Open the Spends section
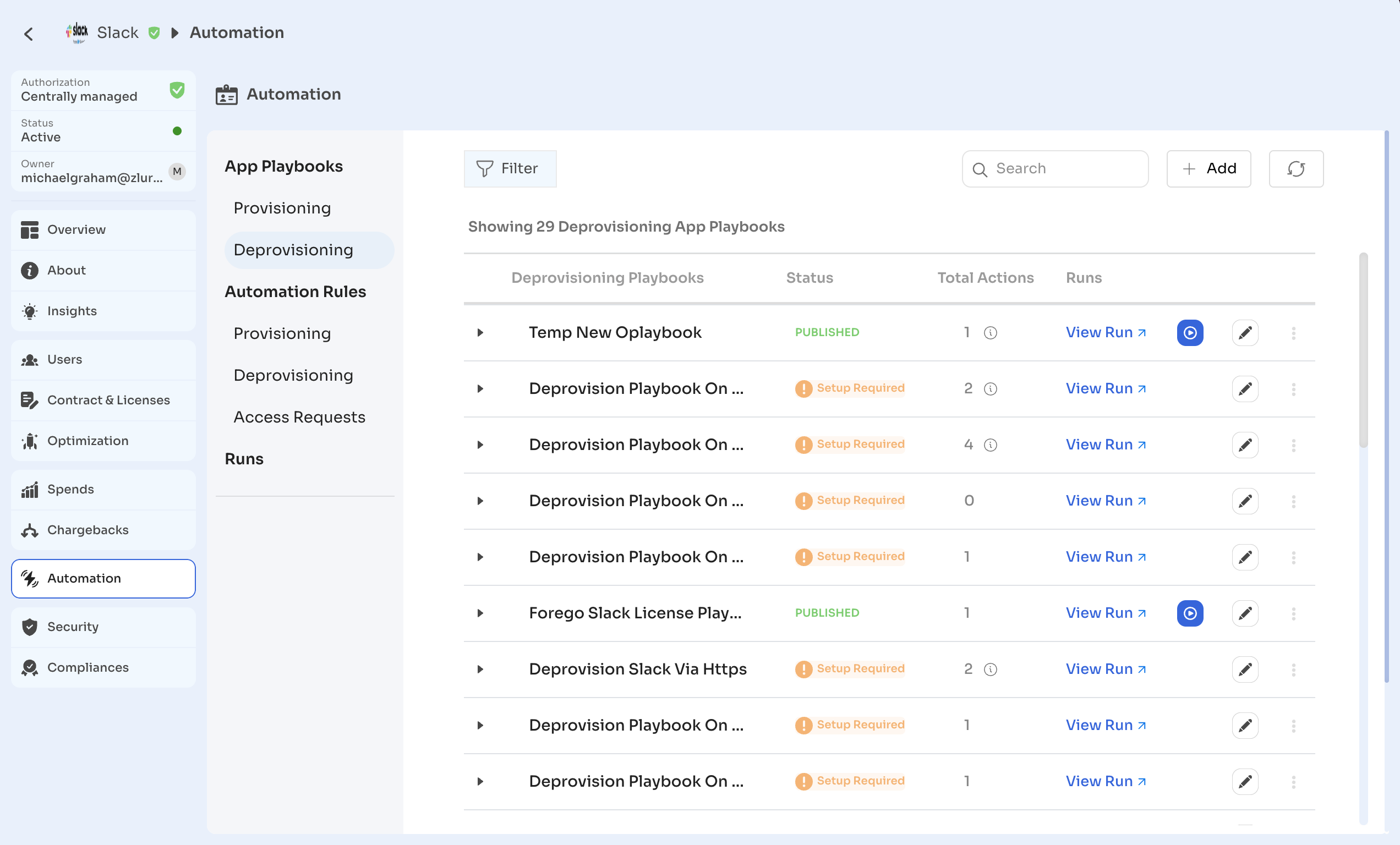 point(103,490)
